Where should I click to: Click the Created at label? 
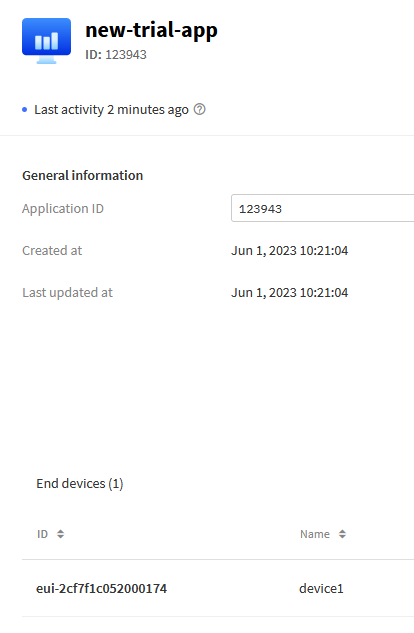[52, 250]
